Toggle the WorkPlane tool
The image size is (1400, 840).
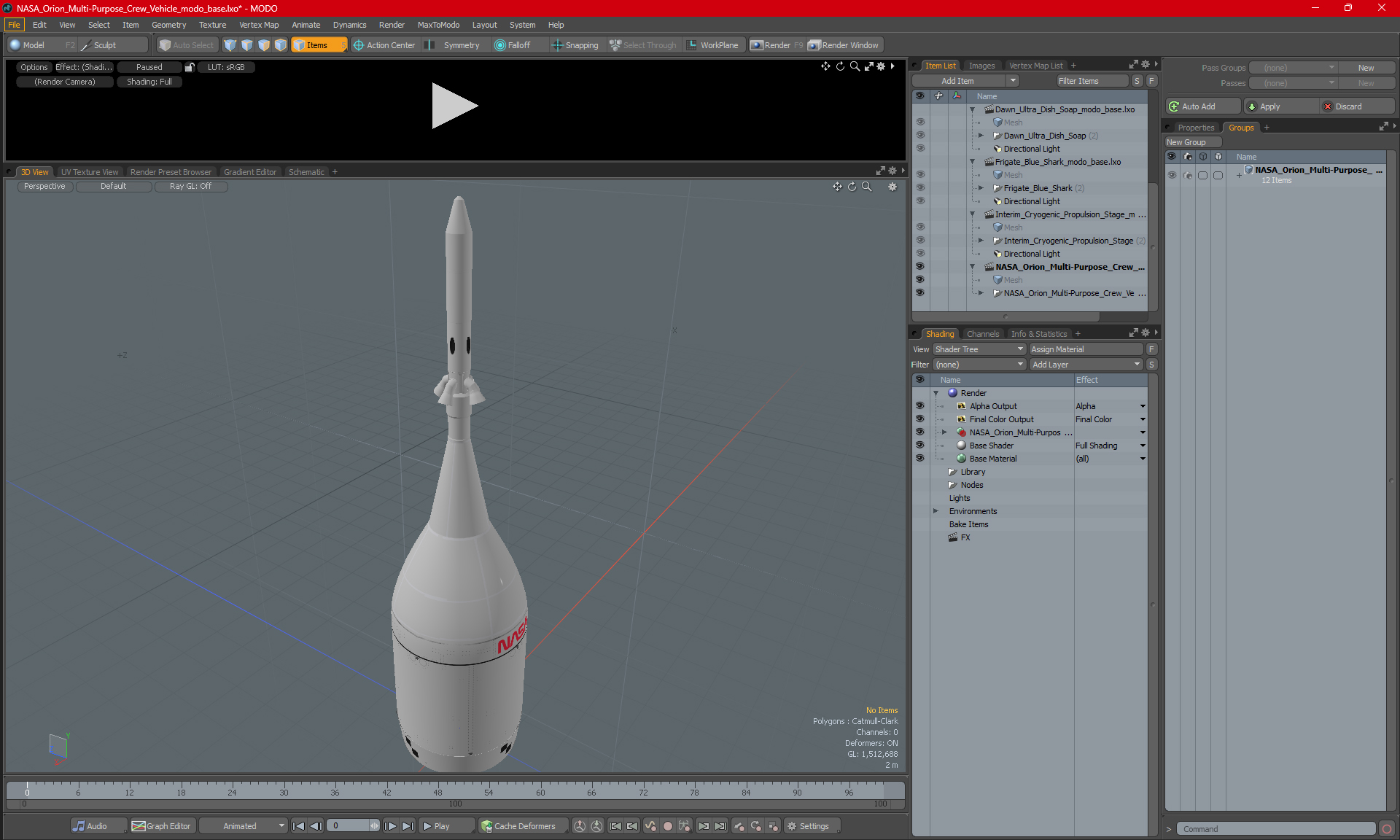coord(712,45)
